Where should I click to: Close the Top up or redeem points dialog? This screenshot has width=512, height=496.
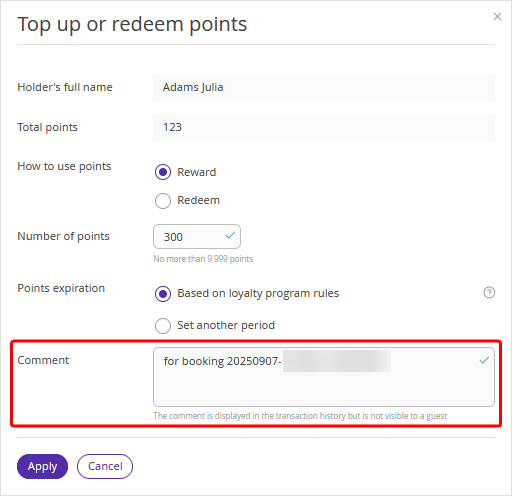click(497, 16)
